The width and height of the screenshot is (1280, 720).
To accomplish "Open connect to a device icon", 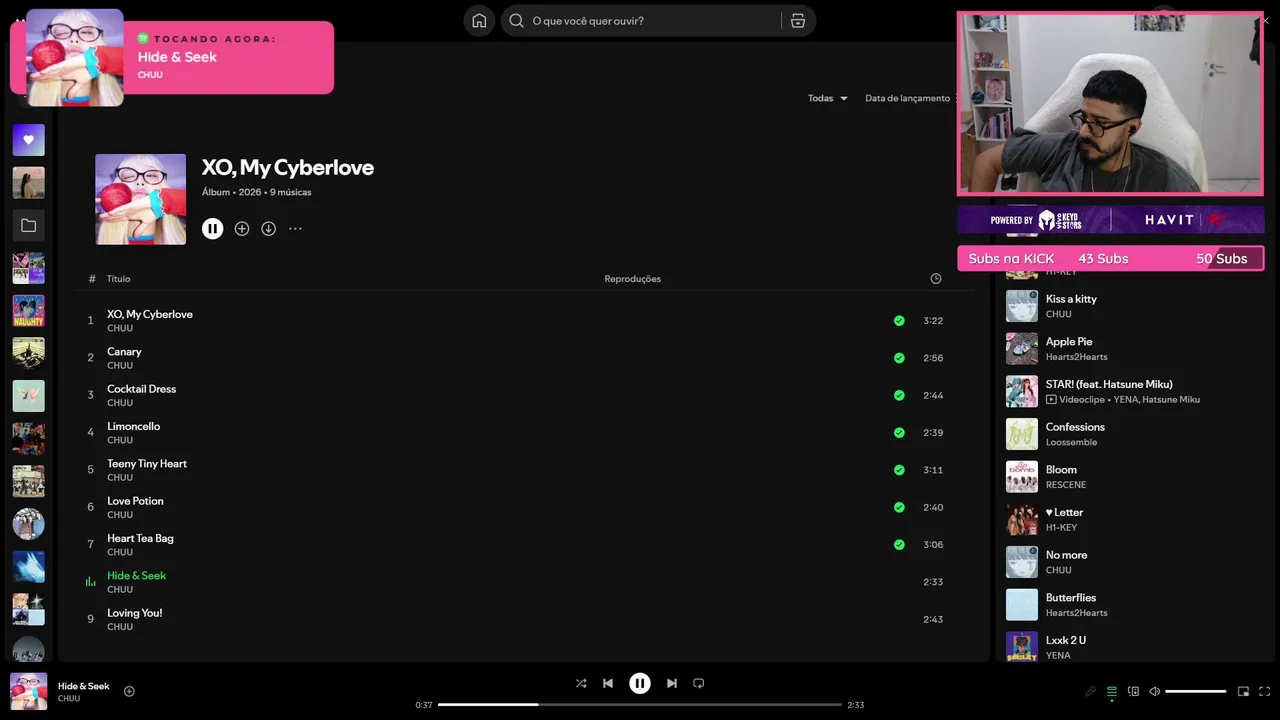I will (1133, 691).
